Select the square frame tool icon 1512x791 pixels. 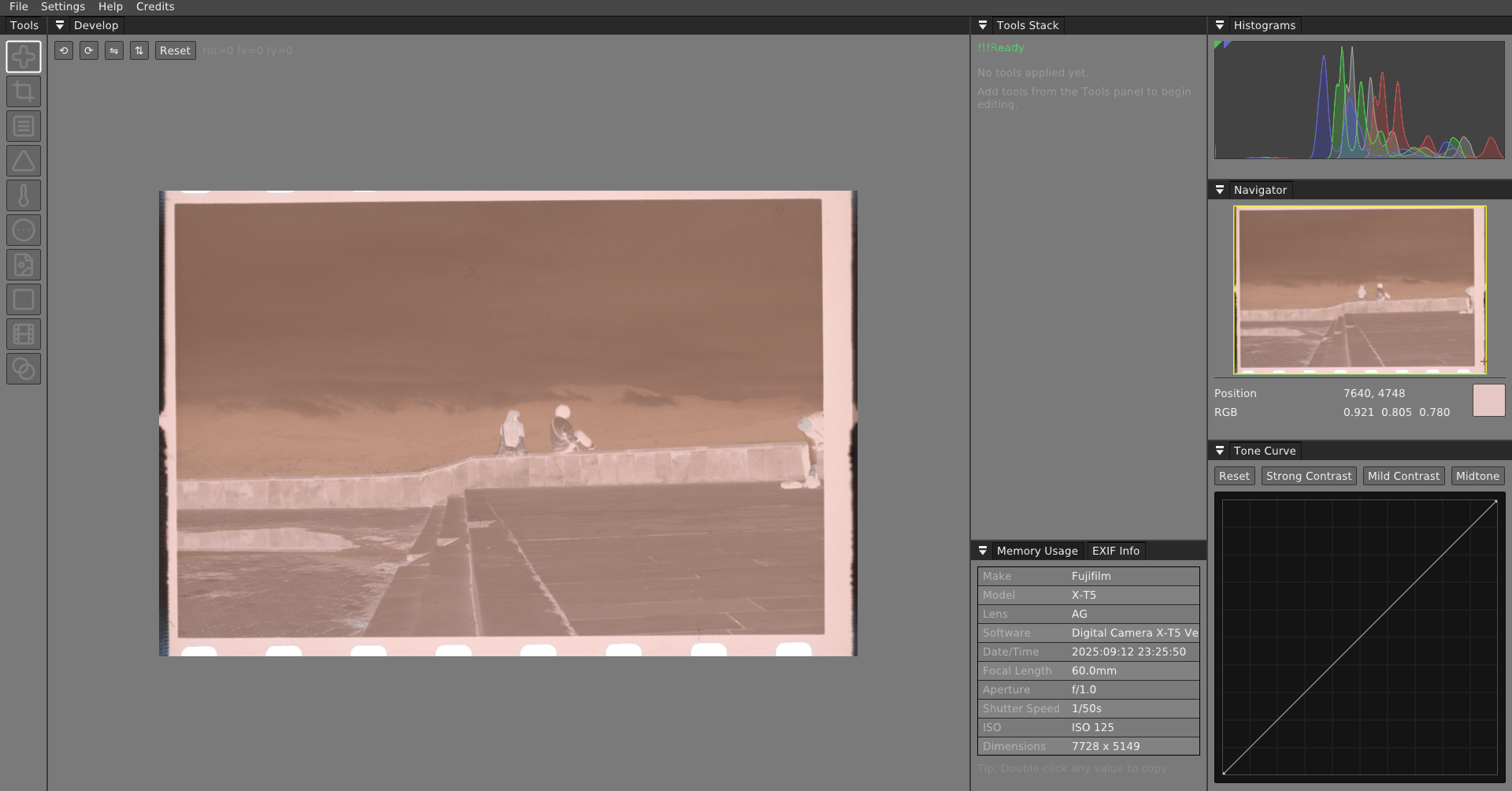(x=24, y=299)
